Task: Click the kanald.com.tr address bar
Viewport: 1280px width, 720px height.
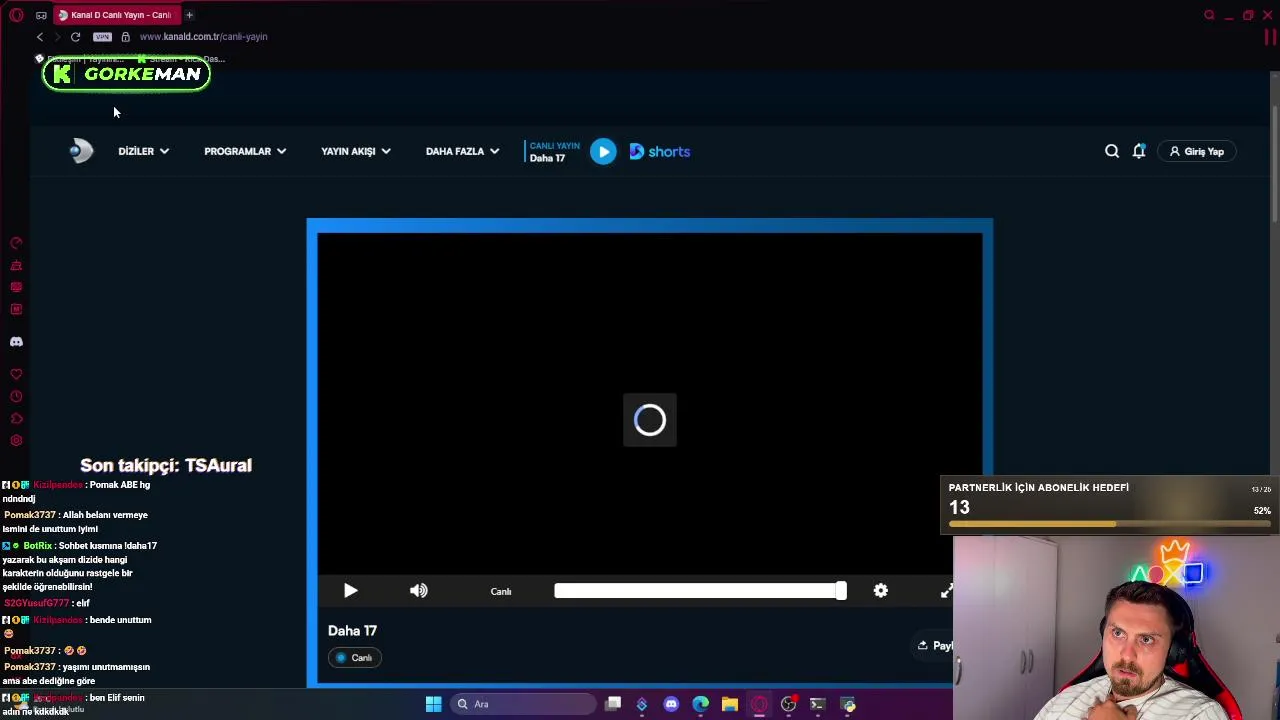Action: click(x=203, y=37)
